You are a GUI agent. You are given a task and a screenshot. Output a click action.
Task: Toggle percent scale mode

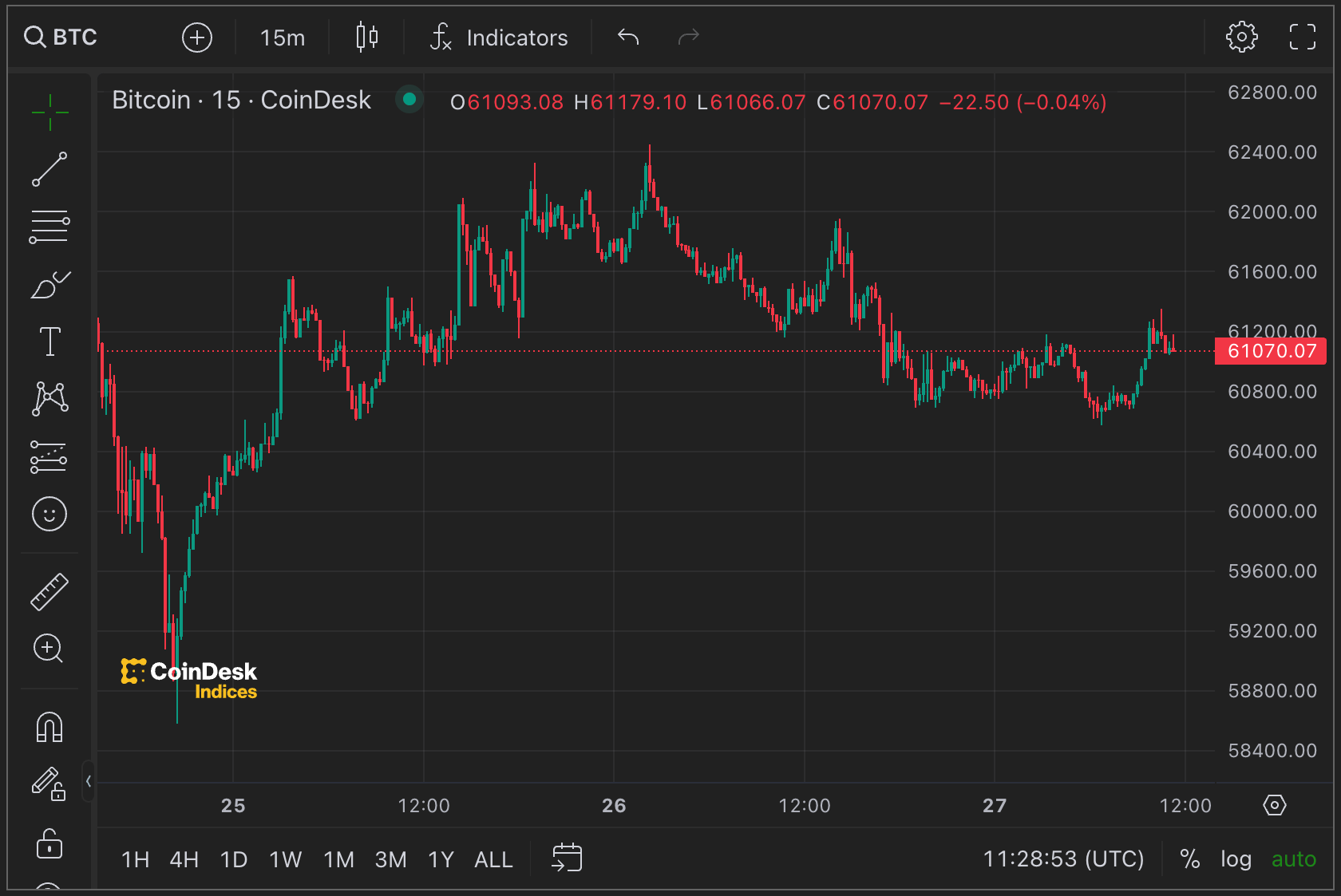[1190, 859]
